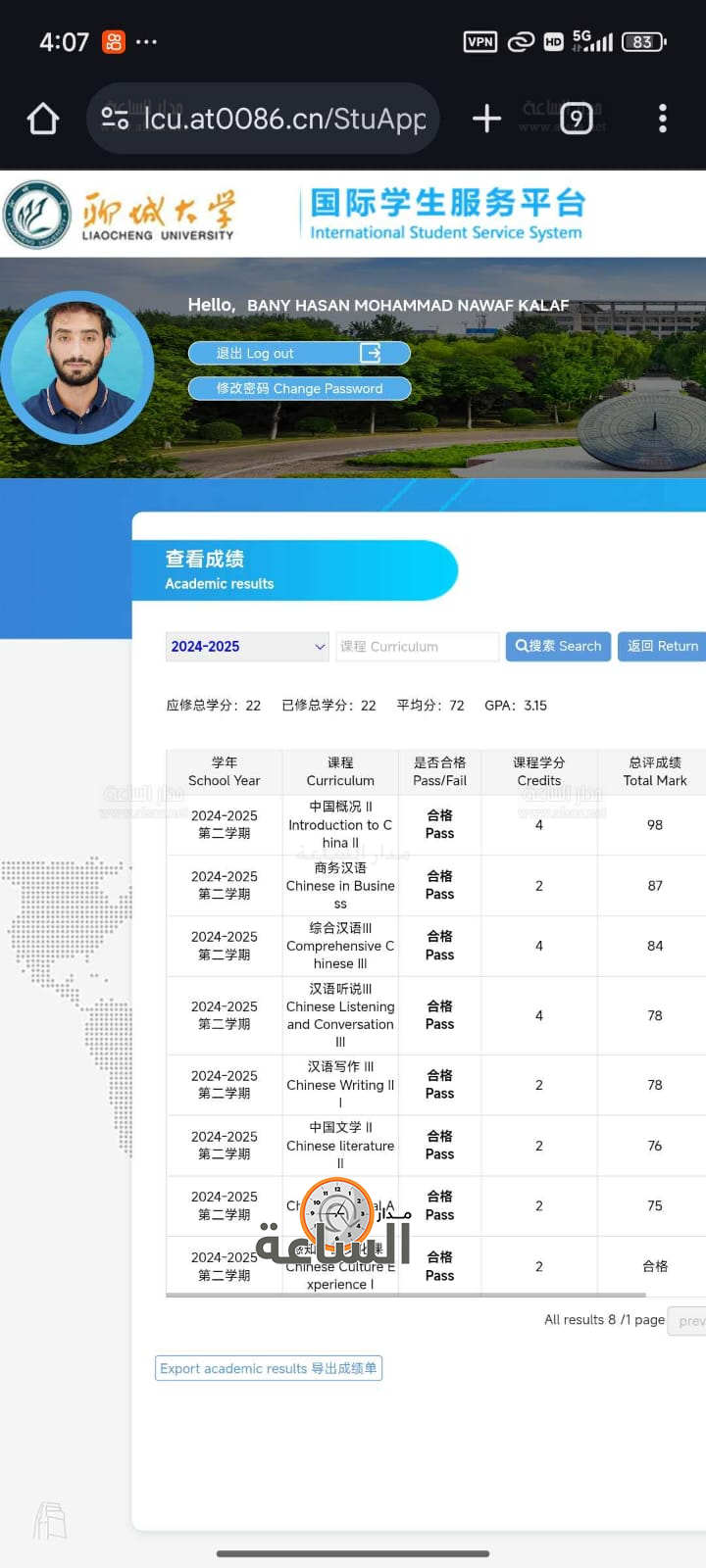Tap the browser home icon
706x1568 pixels.
pyautogui.click(x=43, y=119)
